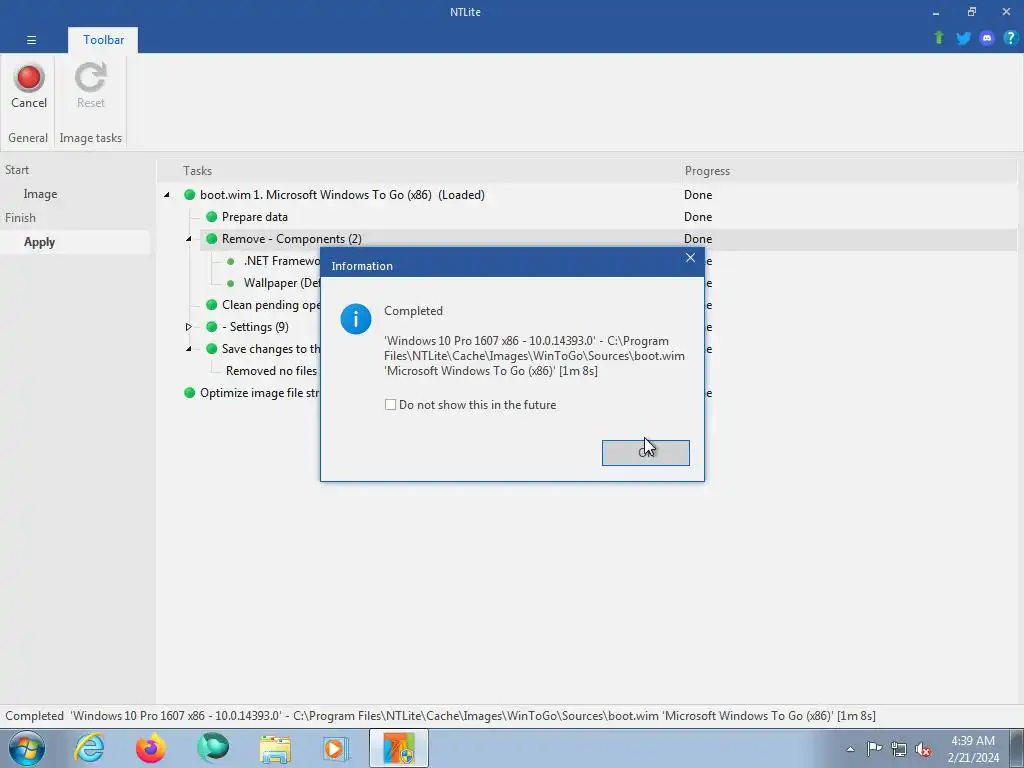Click small green dot beside Wallpaper entry

click(231, 283)
